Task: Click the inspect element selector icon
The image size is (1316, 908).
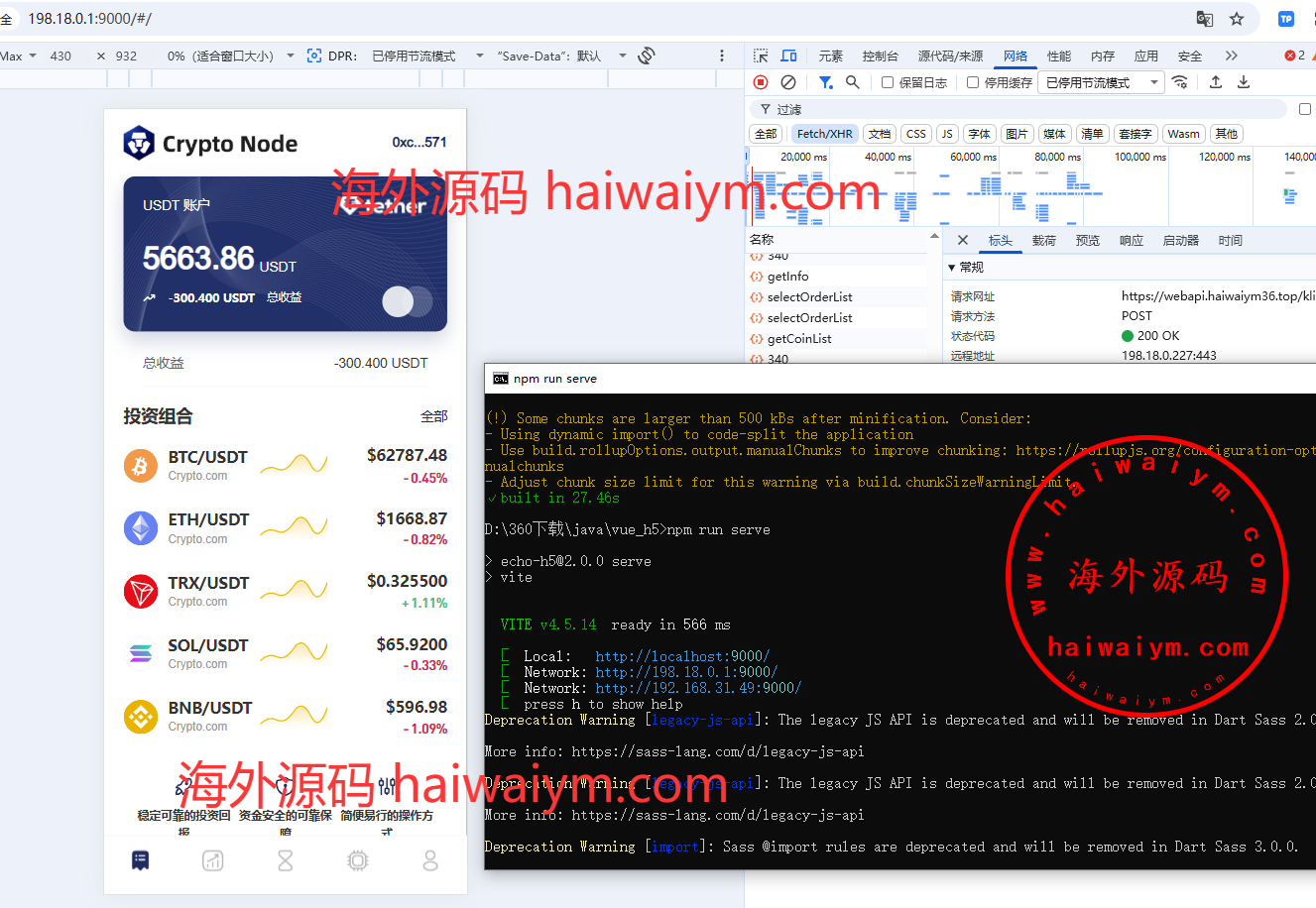Action: coord(761,56)
